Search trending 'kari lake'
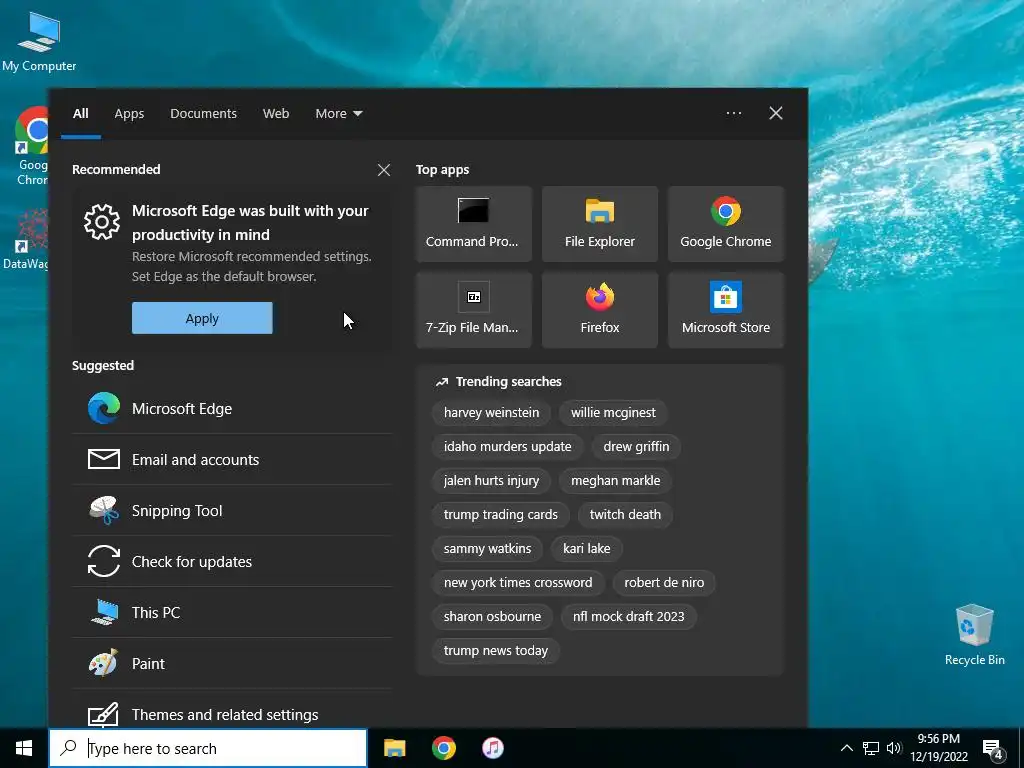 (587, 549)
